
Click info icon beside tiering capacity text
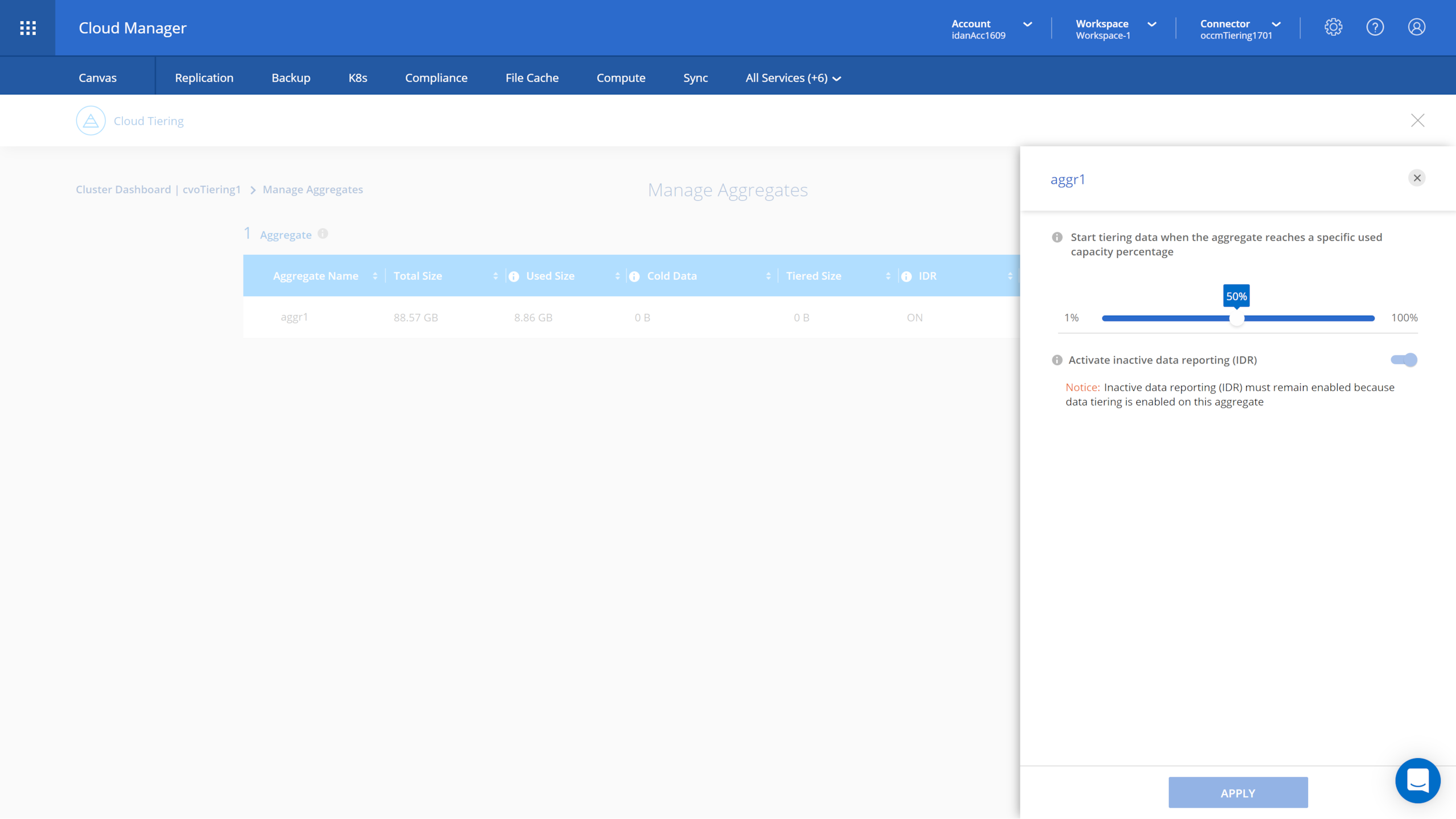[x=1057, y=238]
